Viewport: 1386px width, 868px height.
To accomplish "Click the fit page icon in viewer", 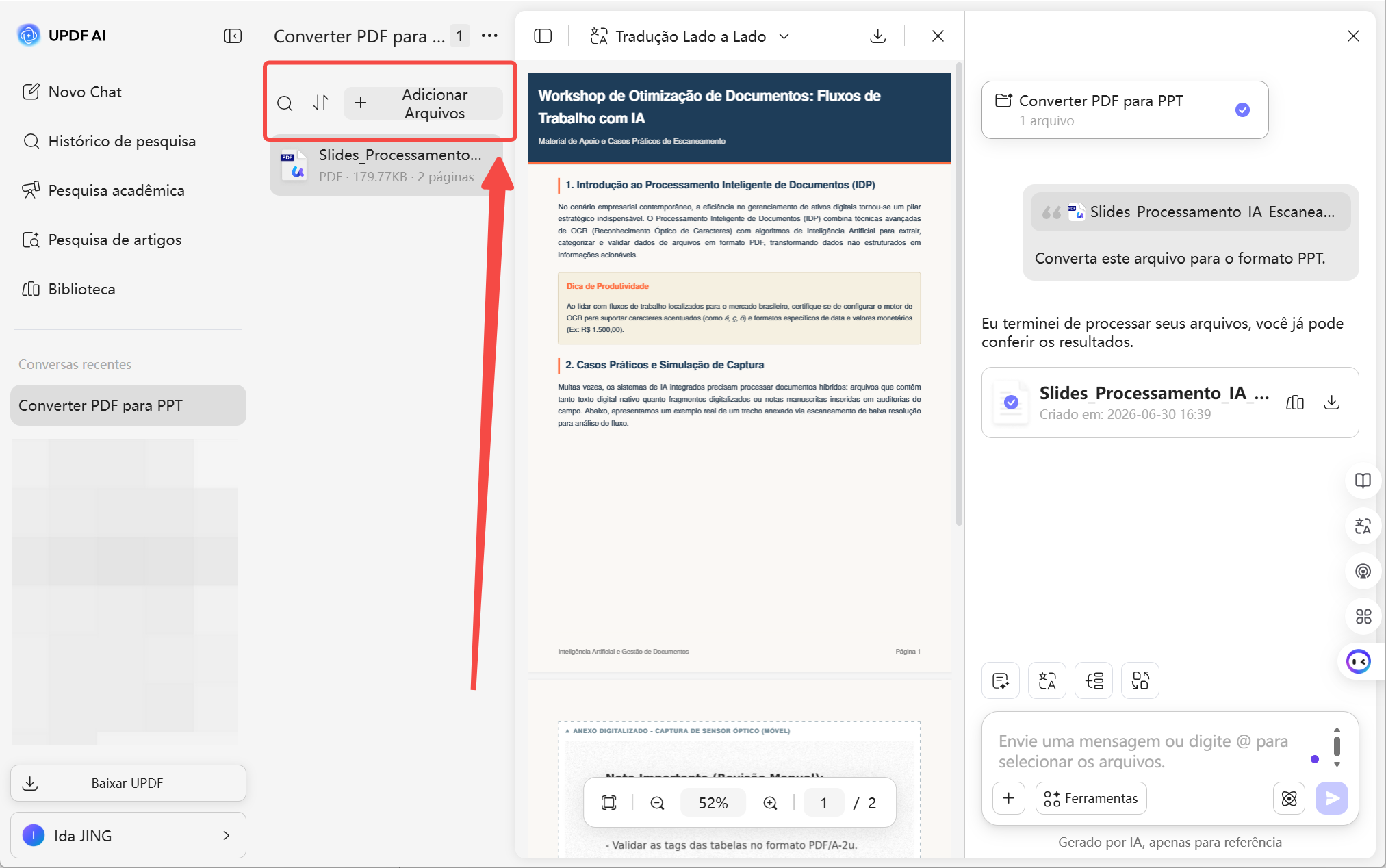I will coord(608,803).
